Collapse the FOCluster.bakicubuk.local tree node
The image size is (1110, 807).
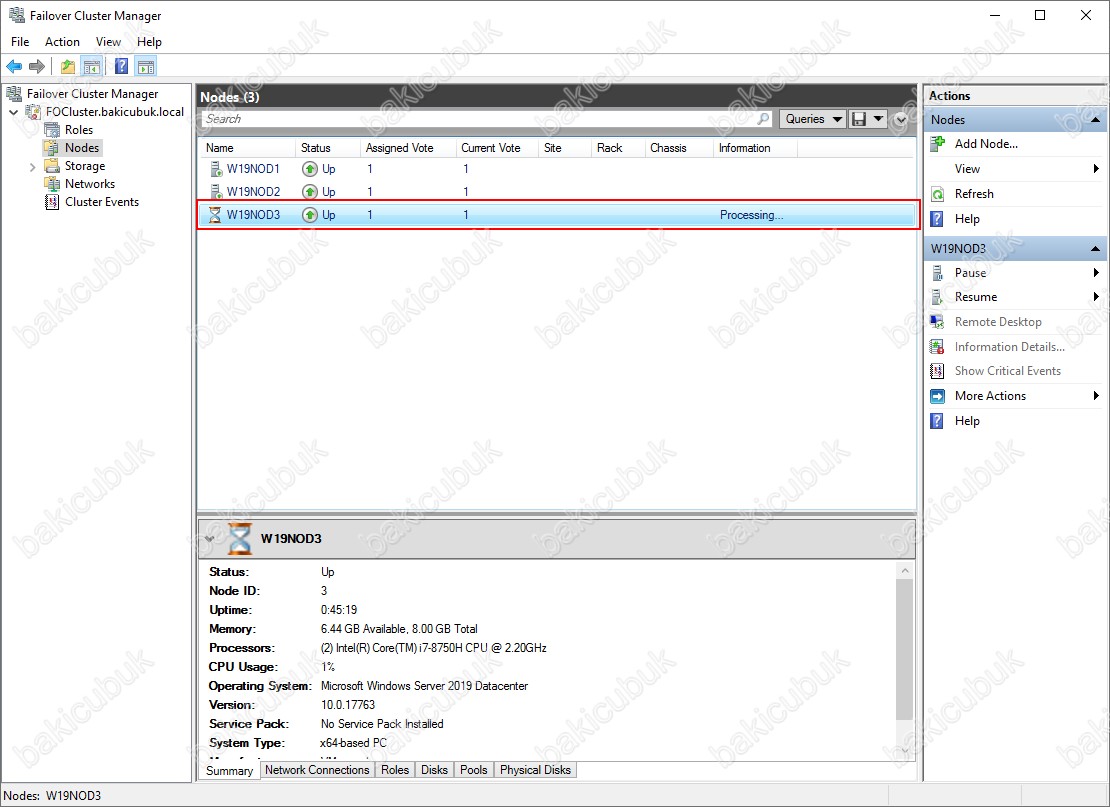coord(13,112)
